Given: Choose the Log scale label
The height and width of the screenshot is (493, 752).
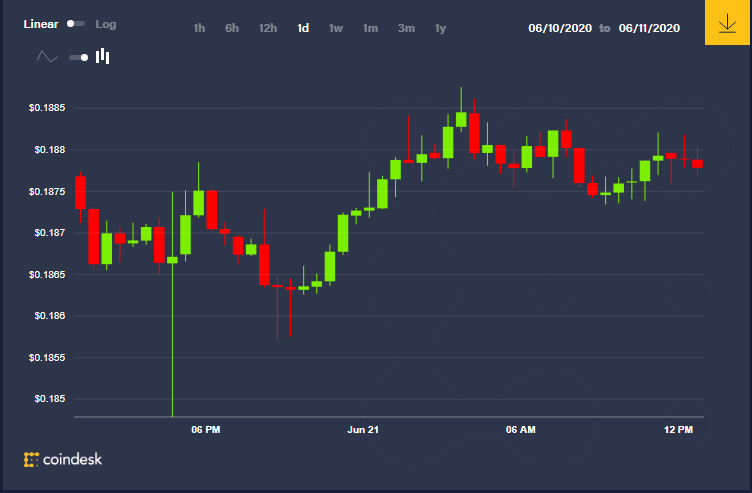Looking at the screenshot, I should [x=106, y=24].
